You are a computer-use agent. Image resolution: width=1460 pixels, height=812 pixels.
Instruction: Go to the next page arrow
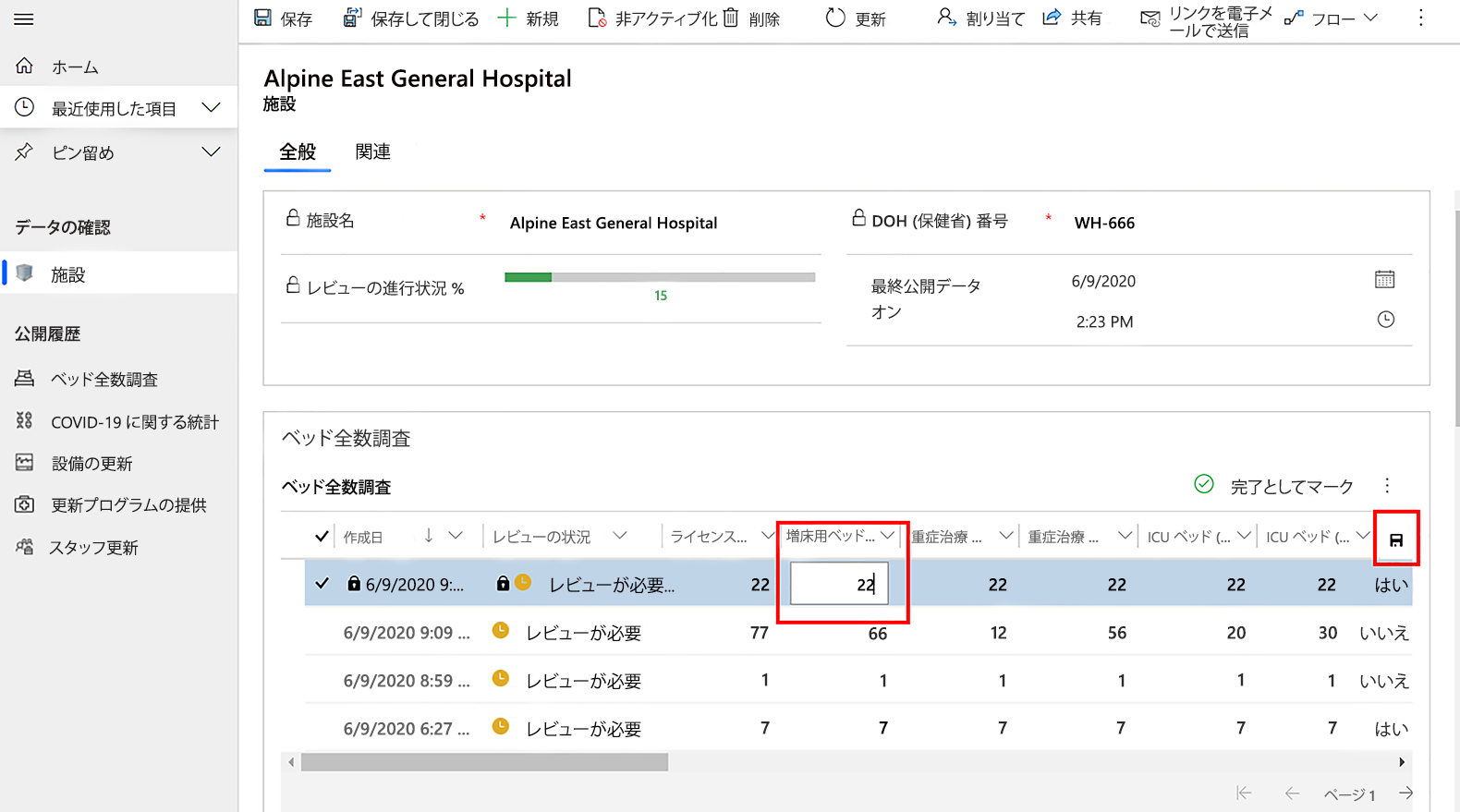click(x=1405, y=793)
